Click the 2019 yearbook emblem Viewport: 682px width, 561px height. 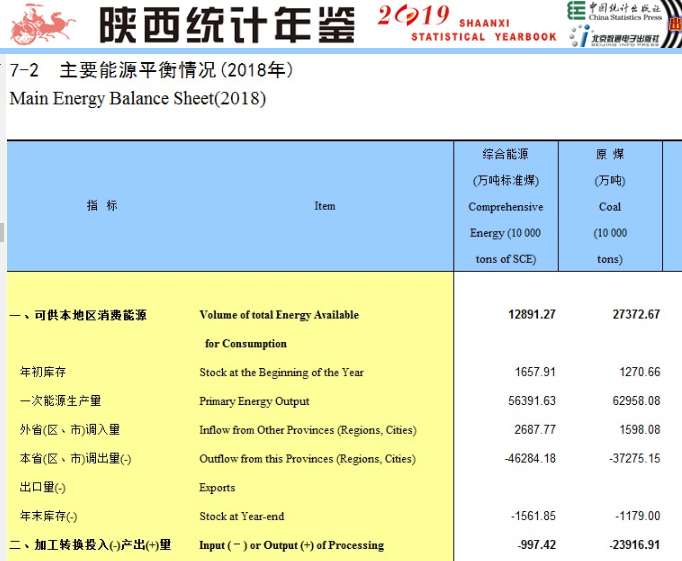(413, 15)
